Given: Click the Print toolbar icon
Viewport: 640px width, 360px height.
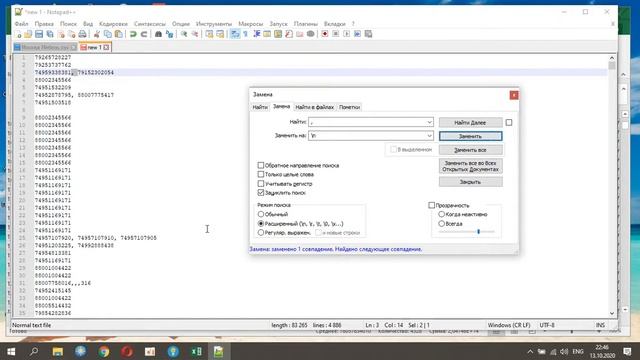Looking at the screenshot, I should (82, 34).
